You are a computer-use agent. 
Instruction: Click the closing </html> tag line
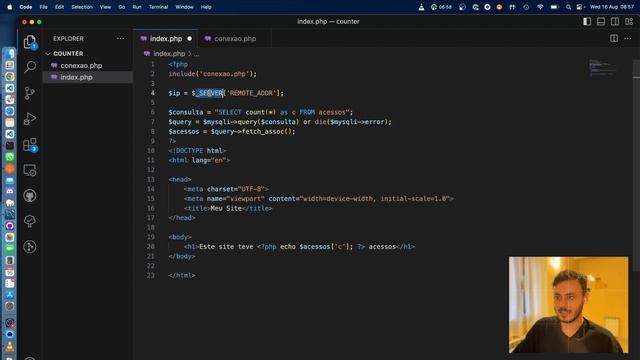pyautogui.click(x=182, y=276)
